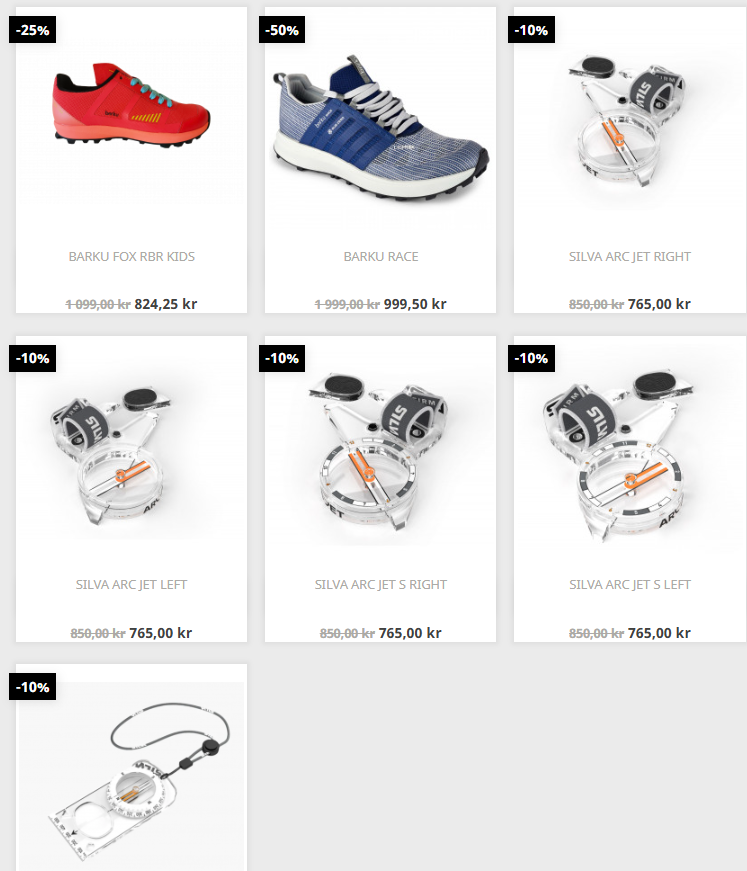This screenshot has height=871, width=747.
Task: Open the Silva Arc Jet Left compass image
Action: coord(111,455)
